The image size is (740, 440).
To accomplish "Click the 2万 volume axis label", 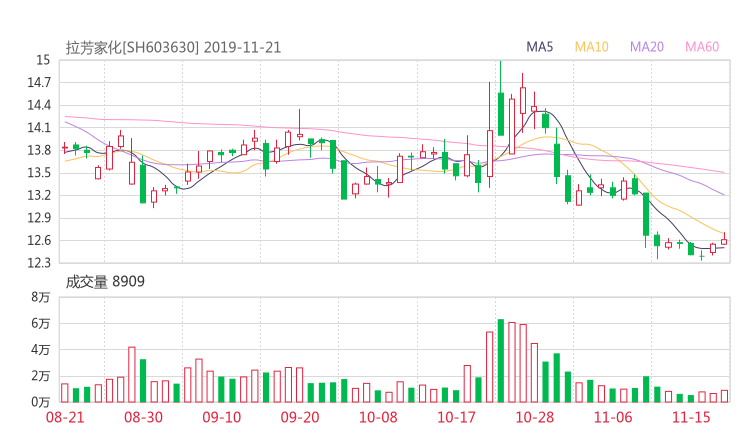I will [41, 376].
